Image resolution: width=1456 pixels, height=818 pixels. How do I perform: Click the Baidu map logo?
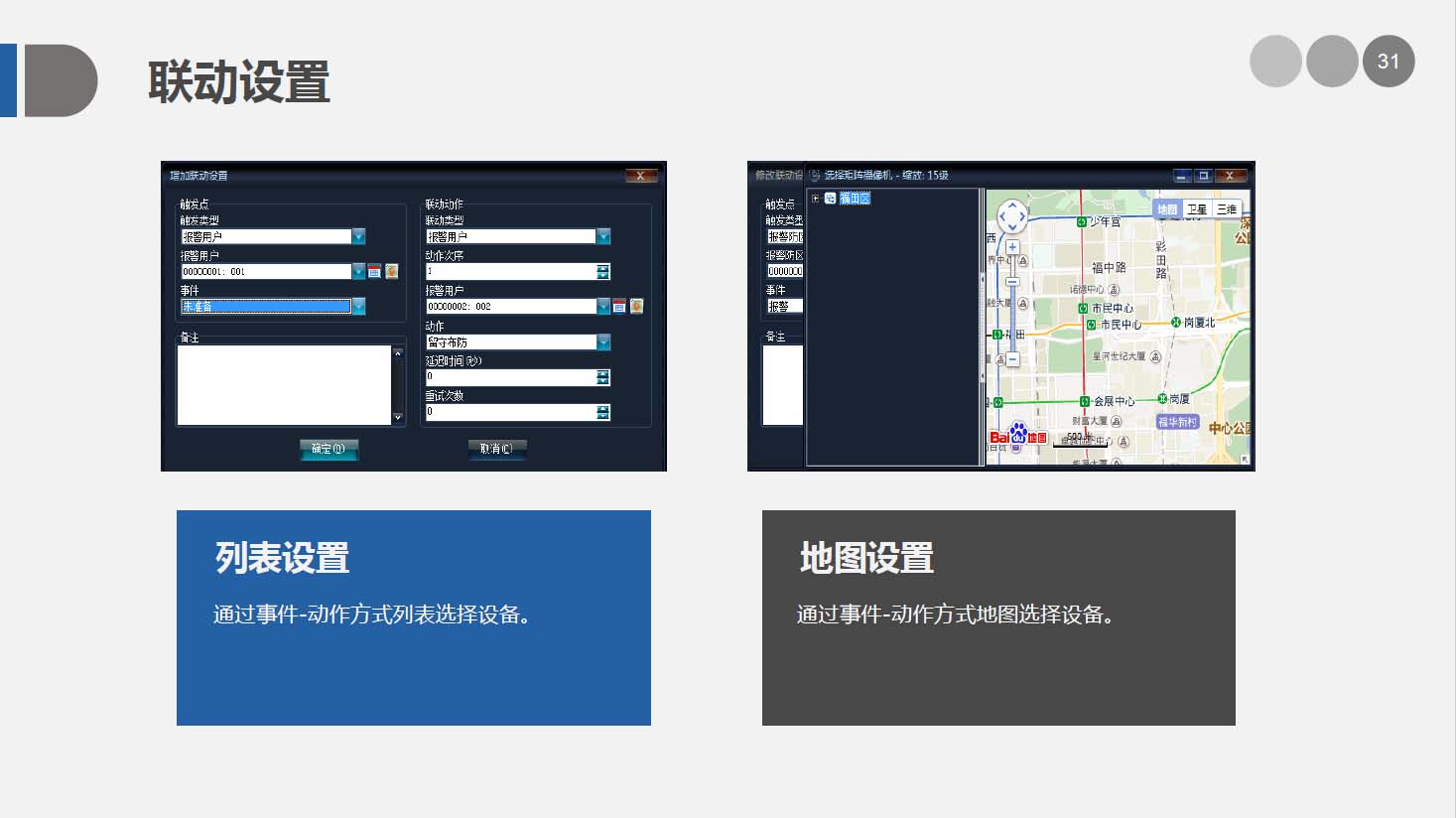pos(1018,436)
